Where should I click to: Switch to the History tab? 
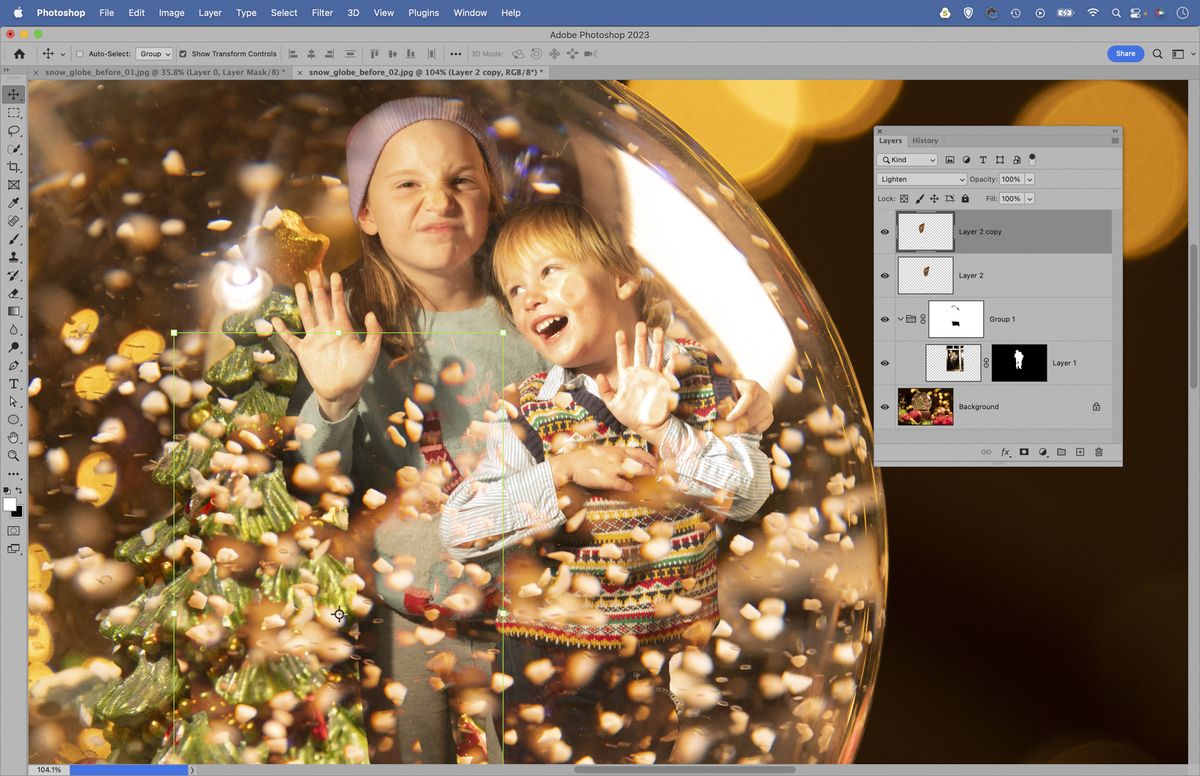(925, 141)
